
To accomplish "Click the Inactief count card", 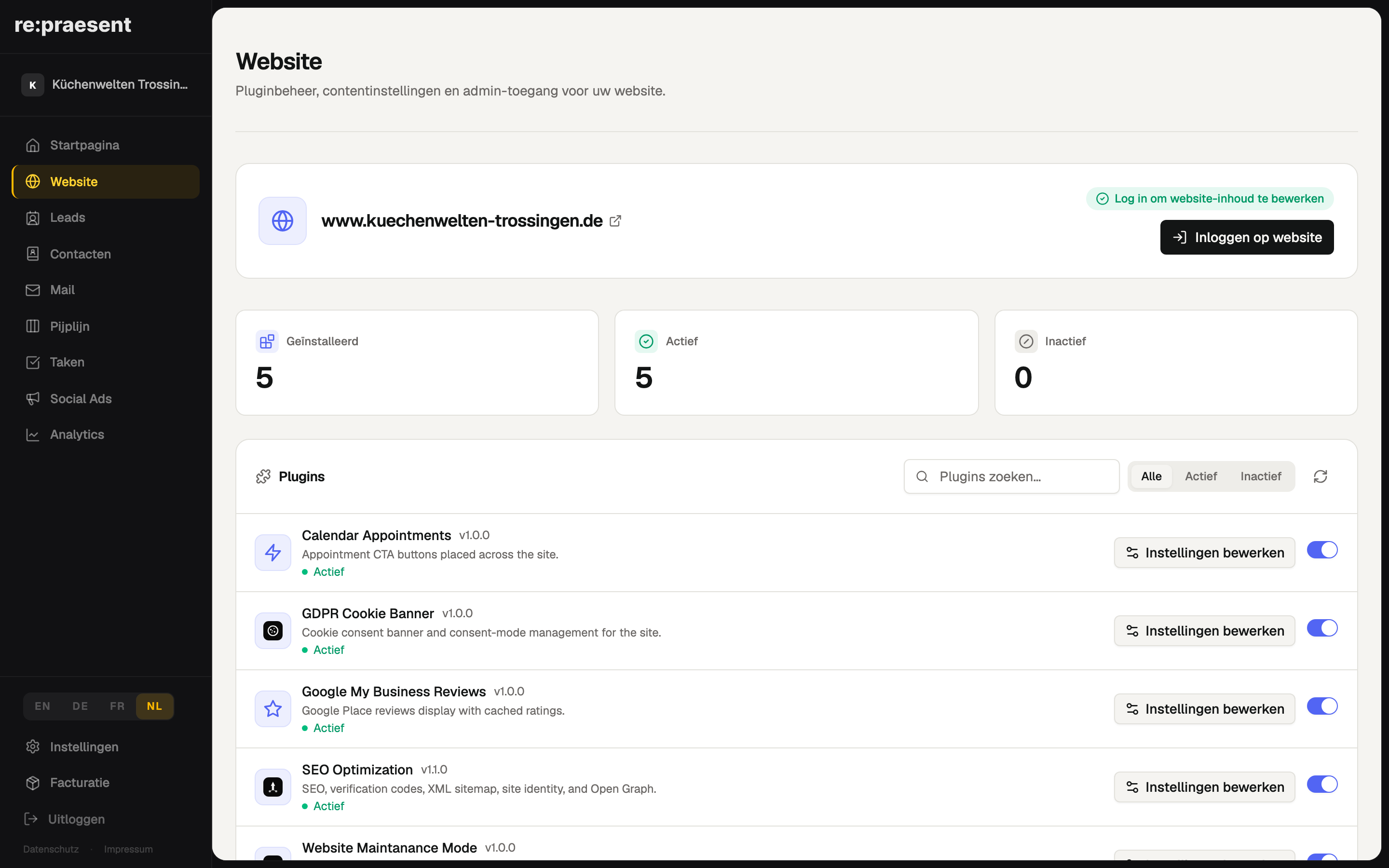I will coord(1176,363).
